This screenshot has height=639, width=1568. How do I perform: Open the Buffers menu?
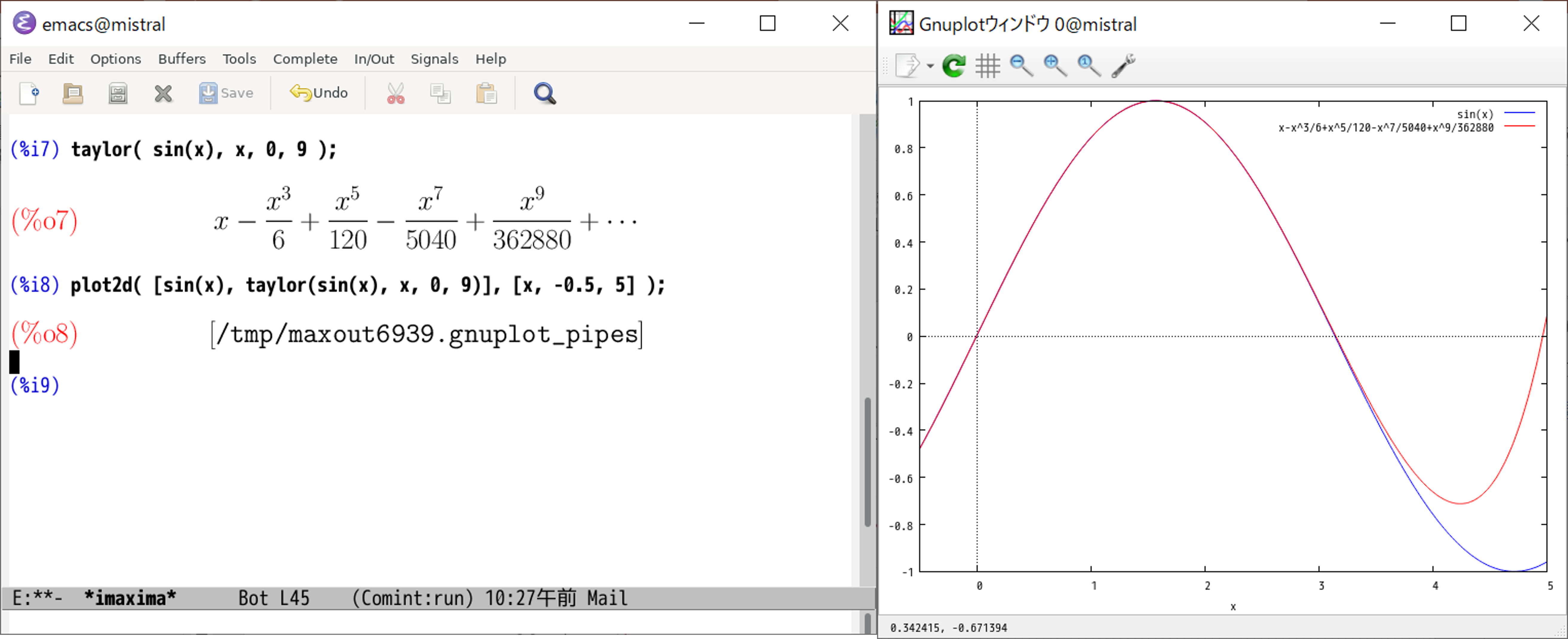click(181, 59)
